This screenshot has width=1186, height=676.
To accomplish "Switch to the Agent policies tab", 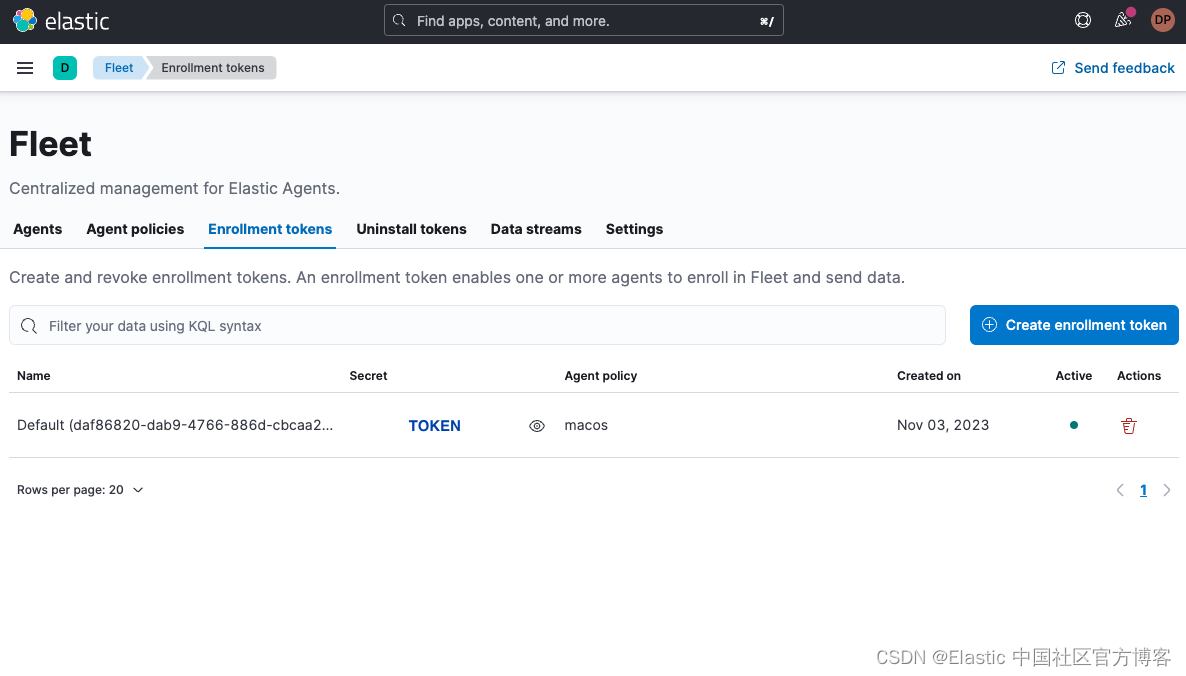I will point(135,229).
